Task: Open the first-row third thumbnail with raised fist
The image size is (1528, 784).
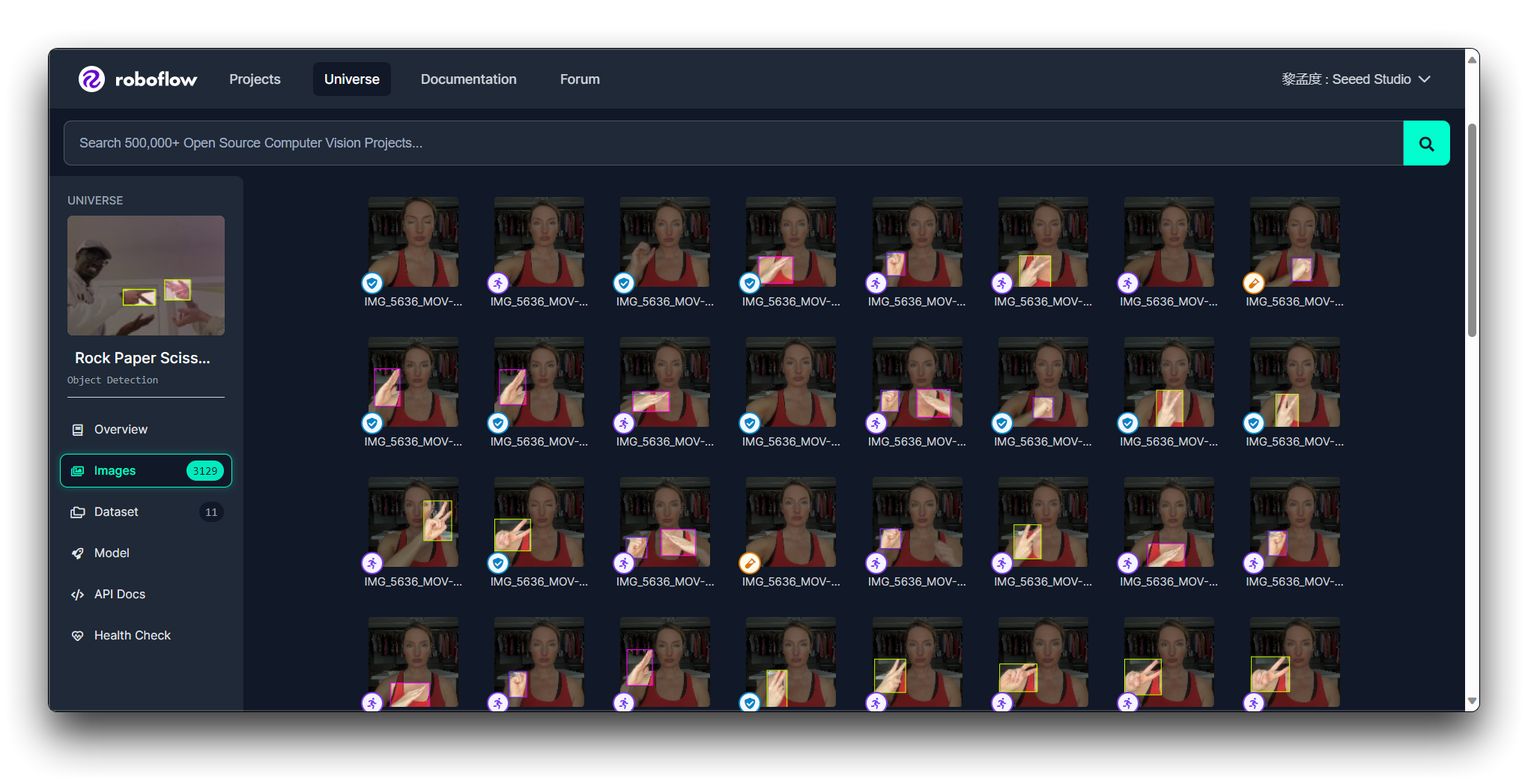Action: point(665,242)
